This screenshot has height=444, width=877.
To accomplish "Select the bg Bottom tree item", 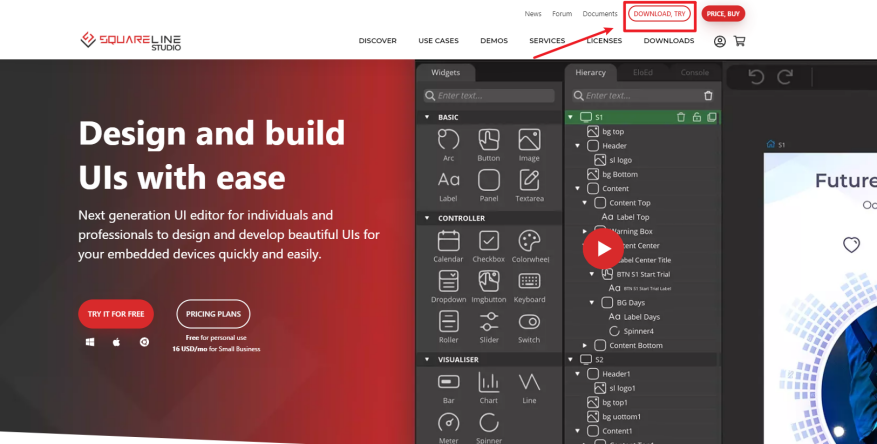I will (x=620, y=174).
